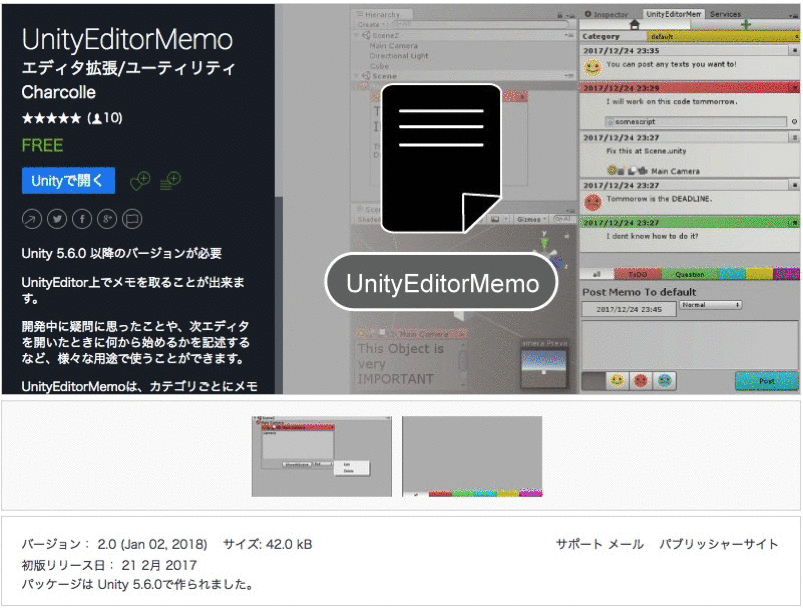Screen dimensions: 803x609
Task: Click the small square button on the red 23:29 memo header
Action: (x=795, y=88)
